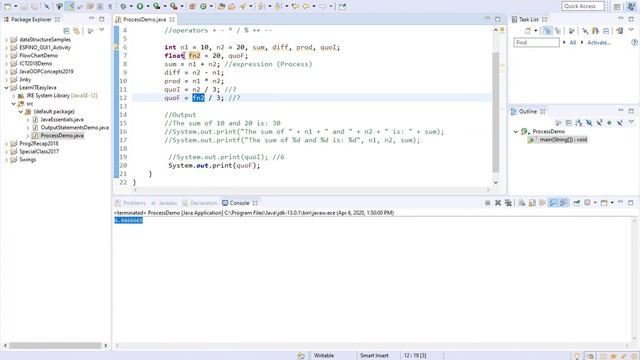The height and width of the screenshot is (360, 640).
Task: Click the green New Java Class icon
Action: pos(203,6)
